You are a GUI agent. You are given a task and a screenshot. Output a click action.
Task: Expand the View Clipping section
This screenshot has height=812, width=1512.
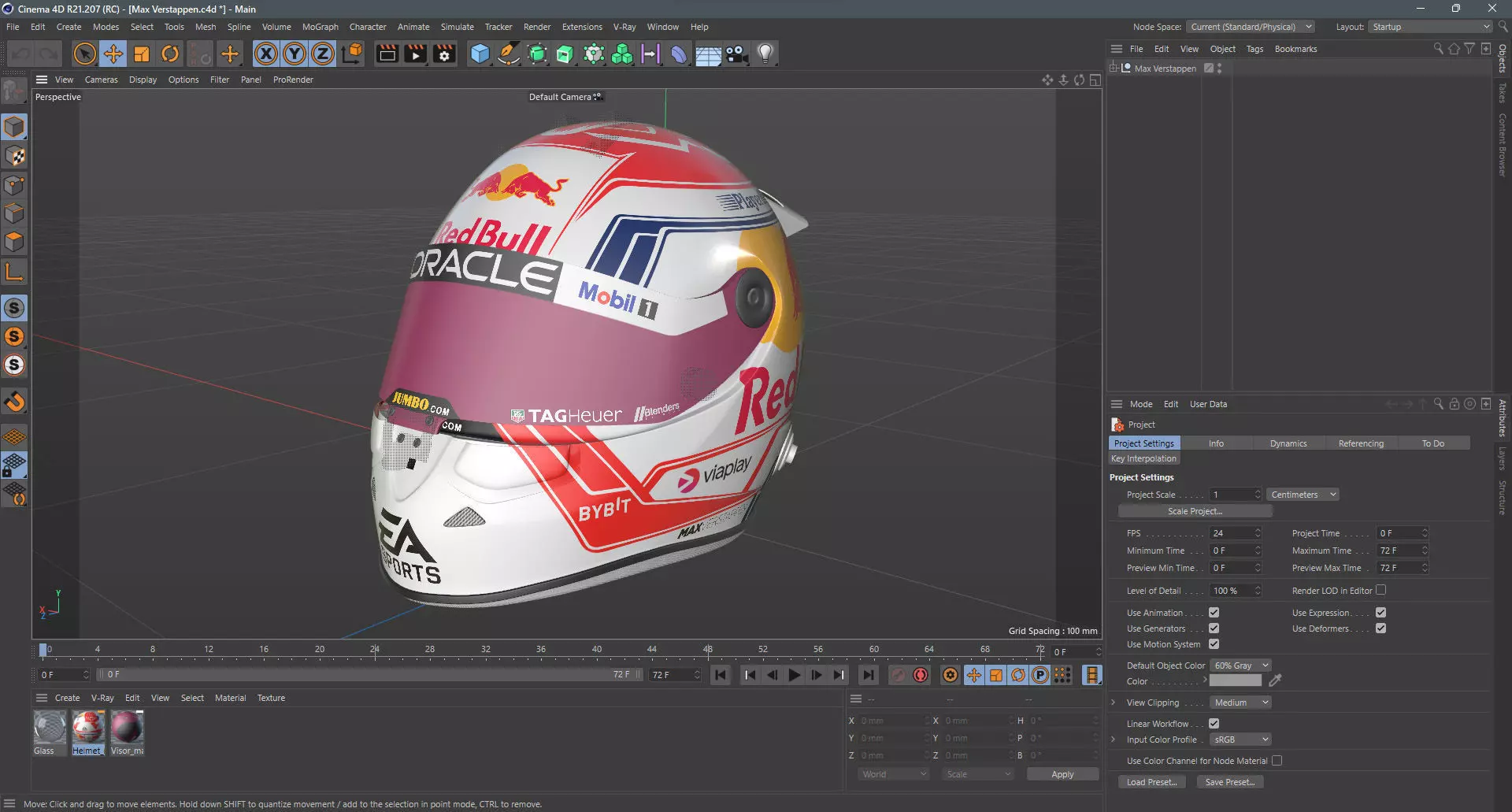click(1113, 703)
